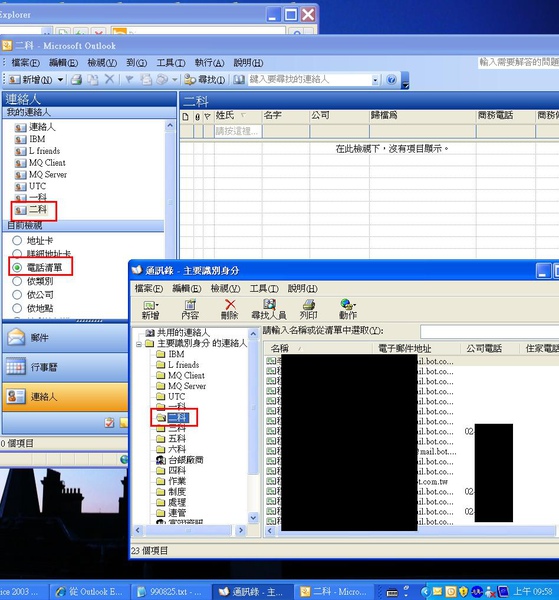Click the flag column header icon
This screenshot has height=600, width=559.
[x=207, y=116]
